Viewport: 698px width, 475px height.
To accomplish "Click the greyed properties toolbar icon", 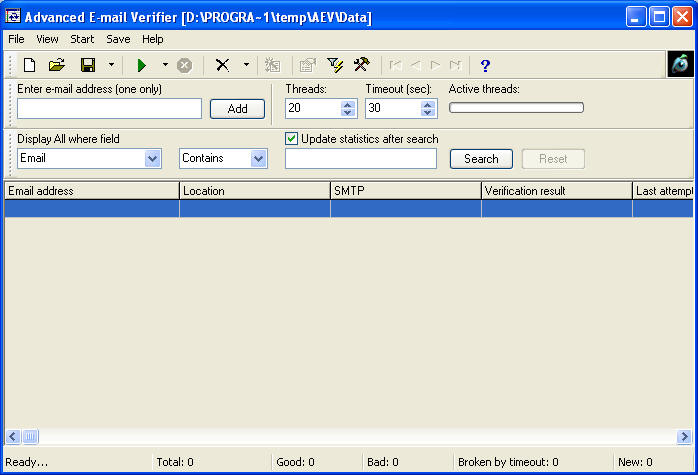I will (x=307, y=65).
